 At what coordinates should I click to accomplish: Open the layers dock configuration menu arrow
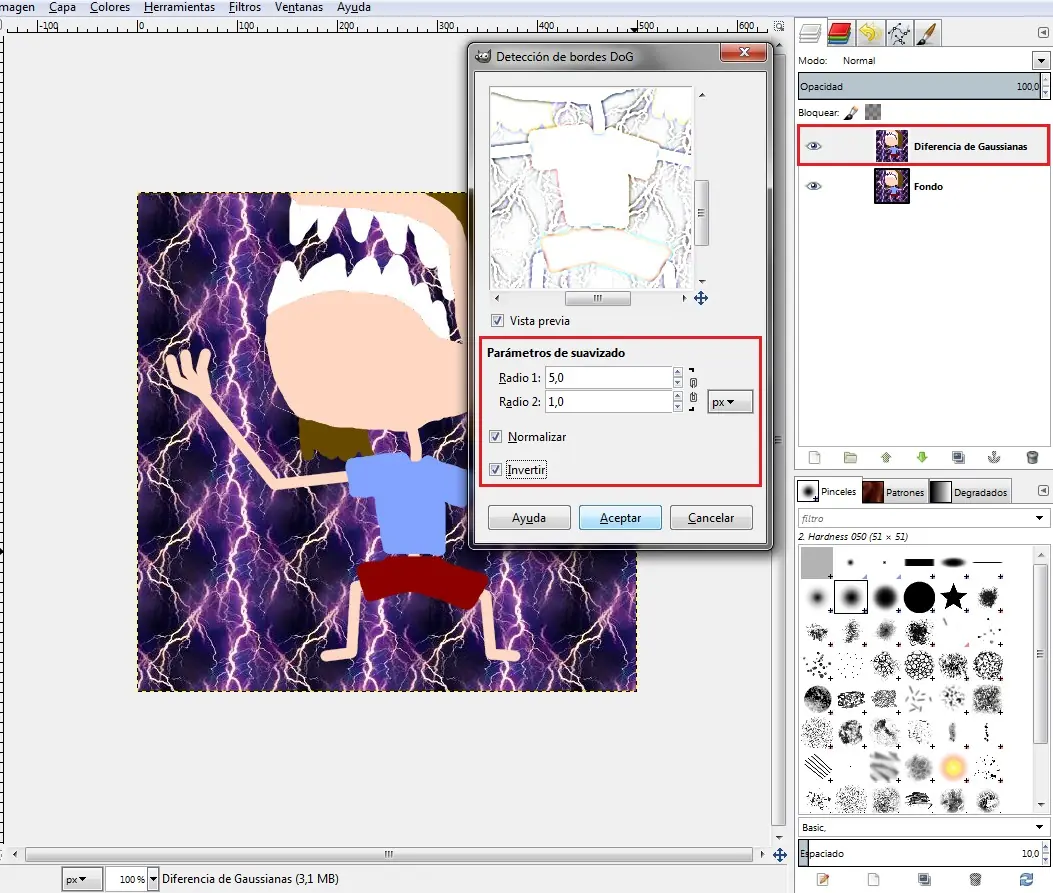1043,32
